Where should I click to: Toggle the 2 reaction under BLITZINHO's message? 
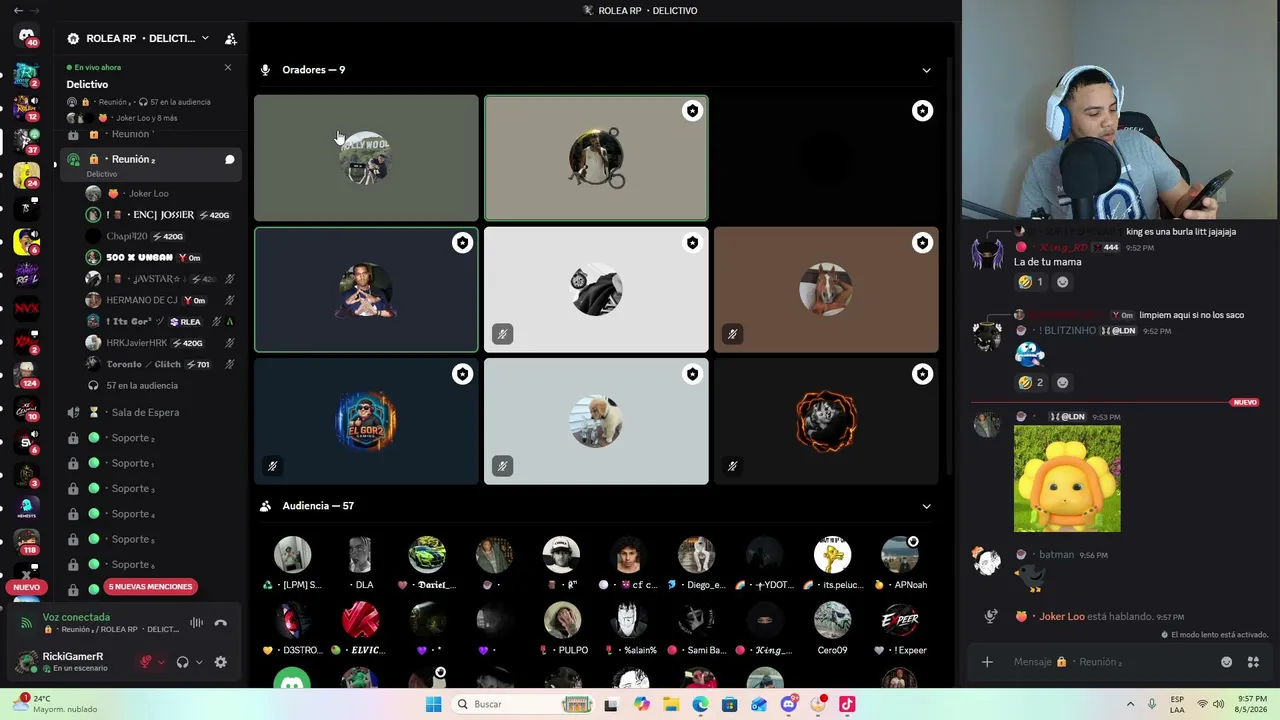[x=1031, y=382]
